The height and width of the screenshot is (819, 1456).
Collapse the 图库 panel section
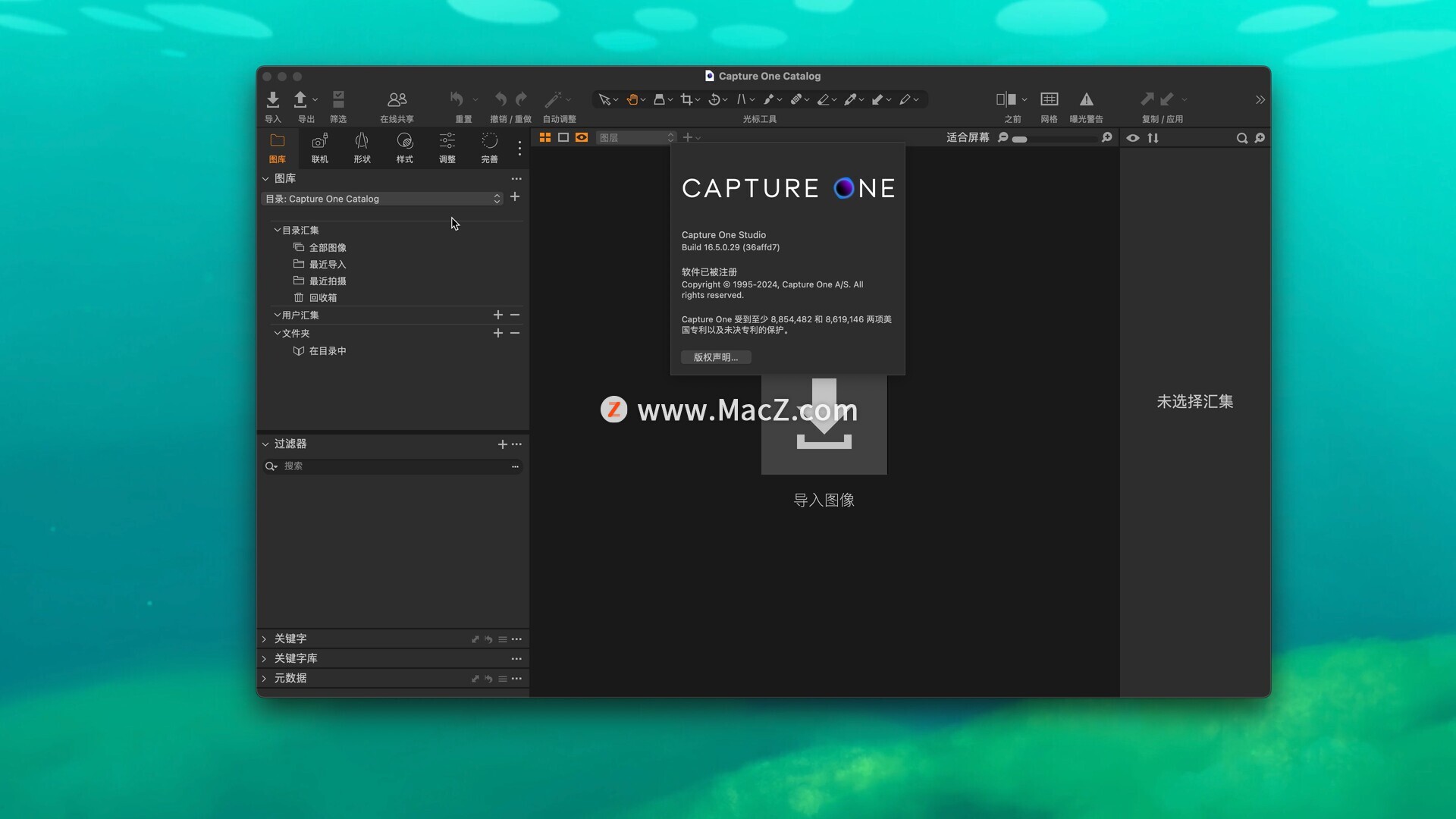point(265,179)
